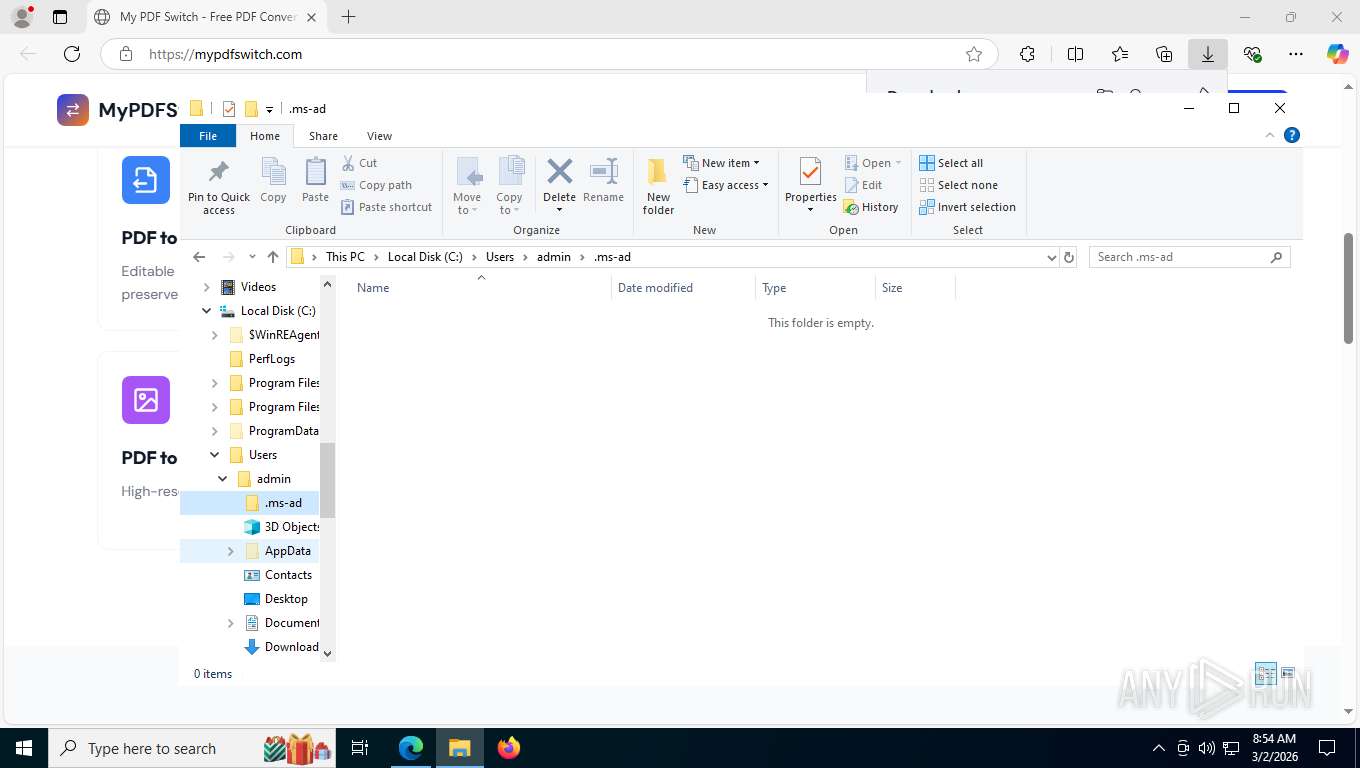
Task: Select PerfLogs folder in tree
Action: tap(271, 359)
